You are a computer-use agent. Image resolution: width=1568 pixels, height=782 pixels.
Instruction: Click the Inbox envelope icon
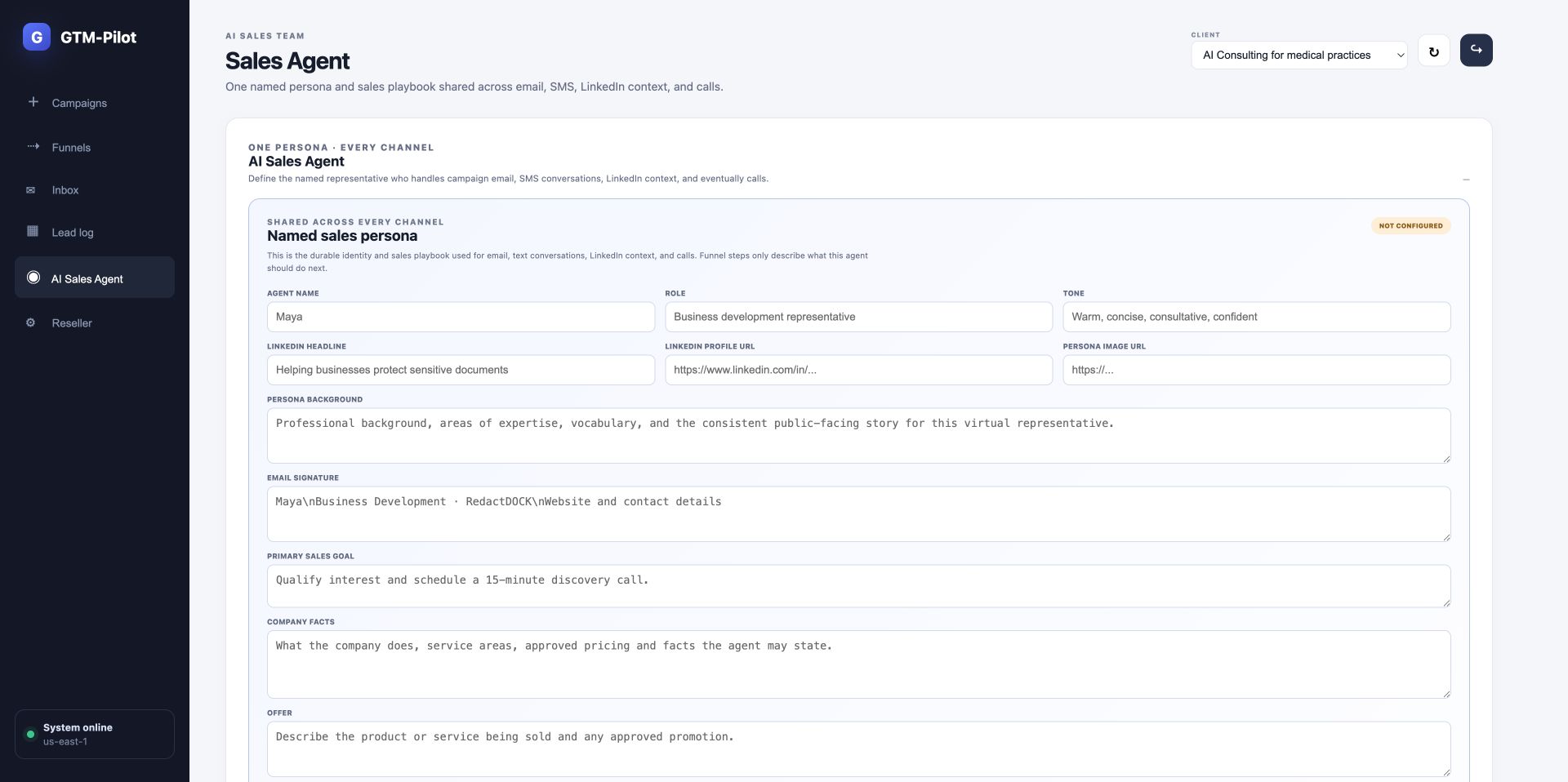tap(31, 190)
